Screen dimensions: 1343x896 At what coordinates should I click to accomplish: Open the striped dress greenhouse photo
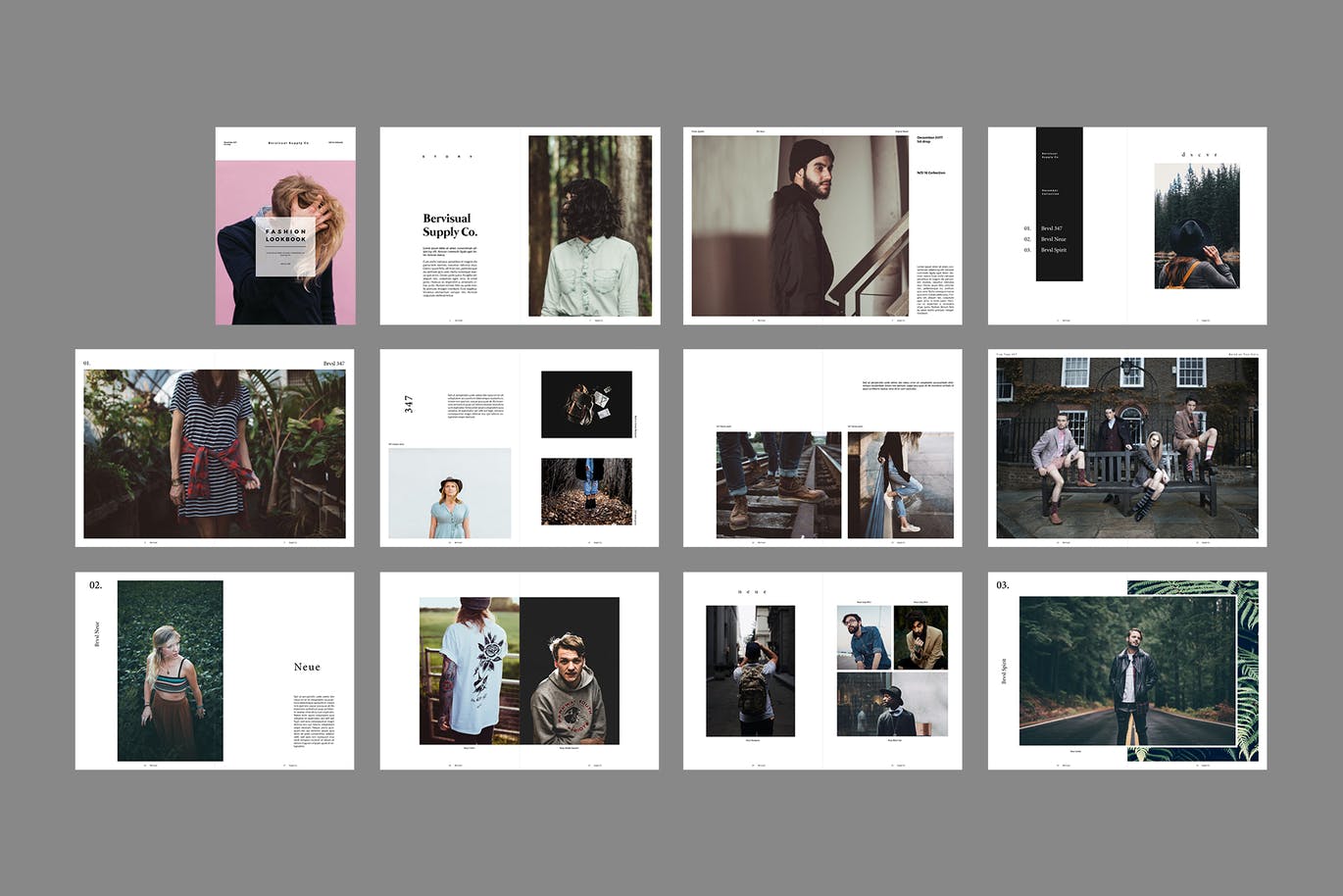tap(215, 453)
